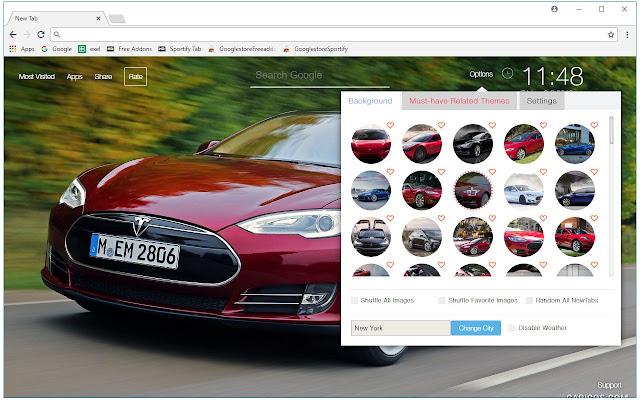Favorite the second row fifth thumbnail heart
This screenshot has width=640, height=400.
[x=594, y=172]
